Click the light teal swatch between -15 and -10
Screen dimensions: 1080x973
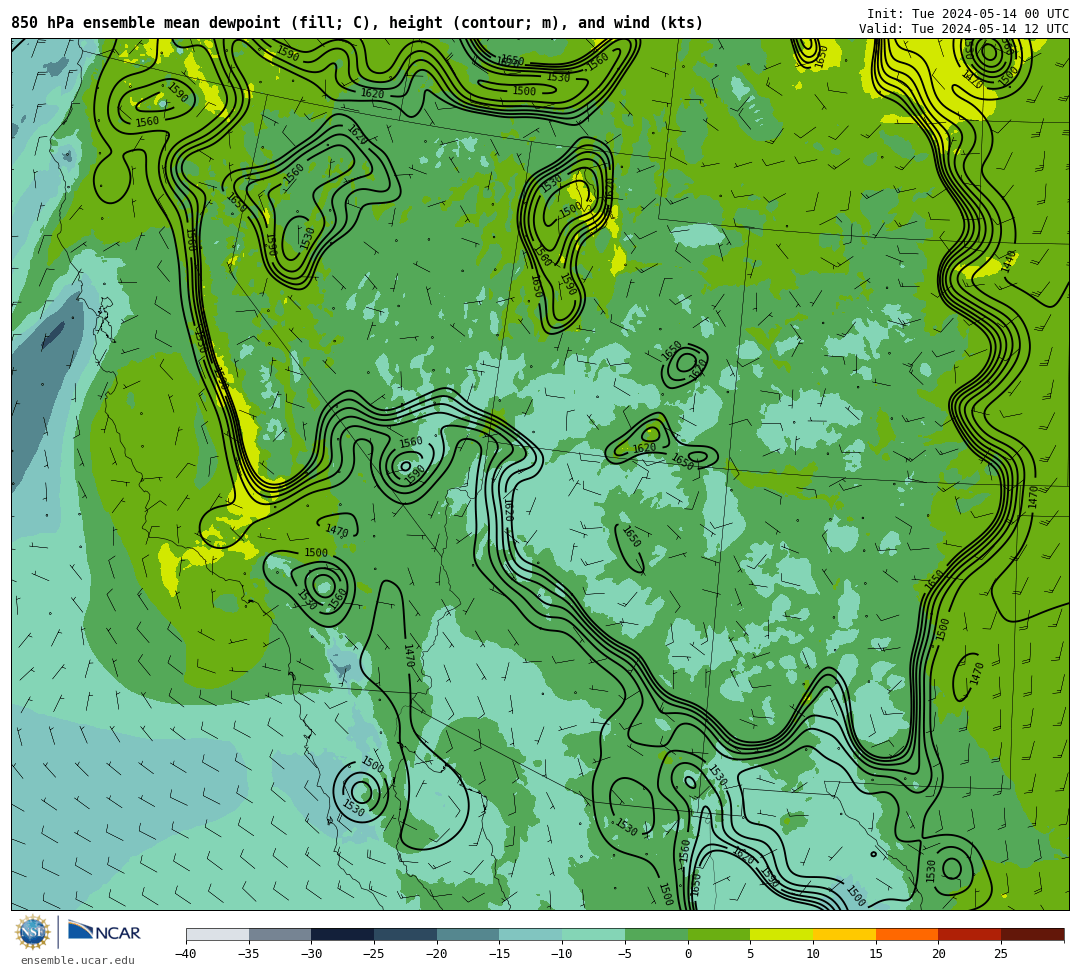(x=531, y=934)
